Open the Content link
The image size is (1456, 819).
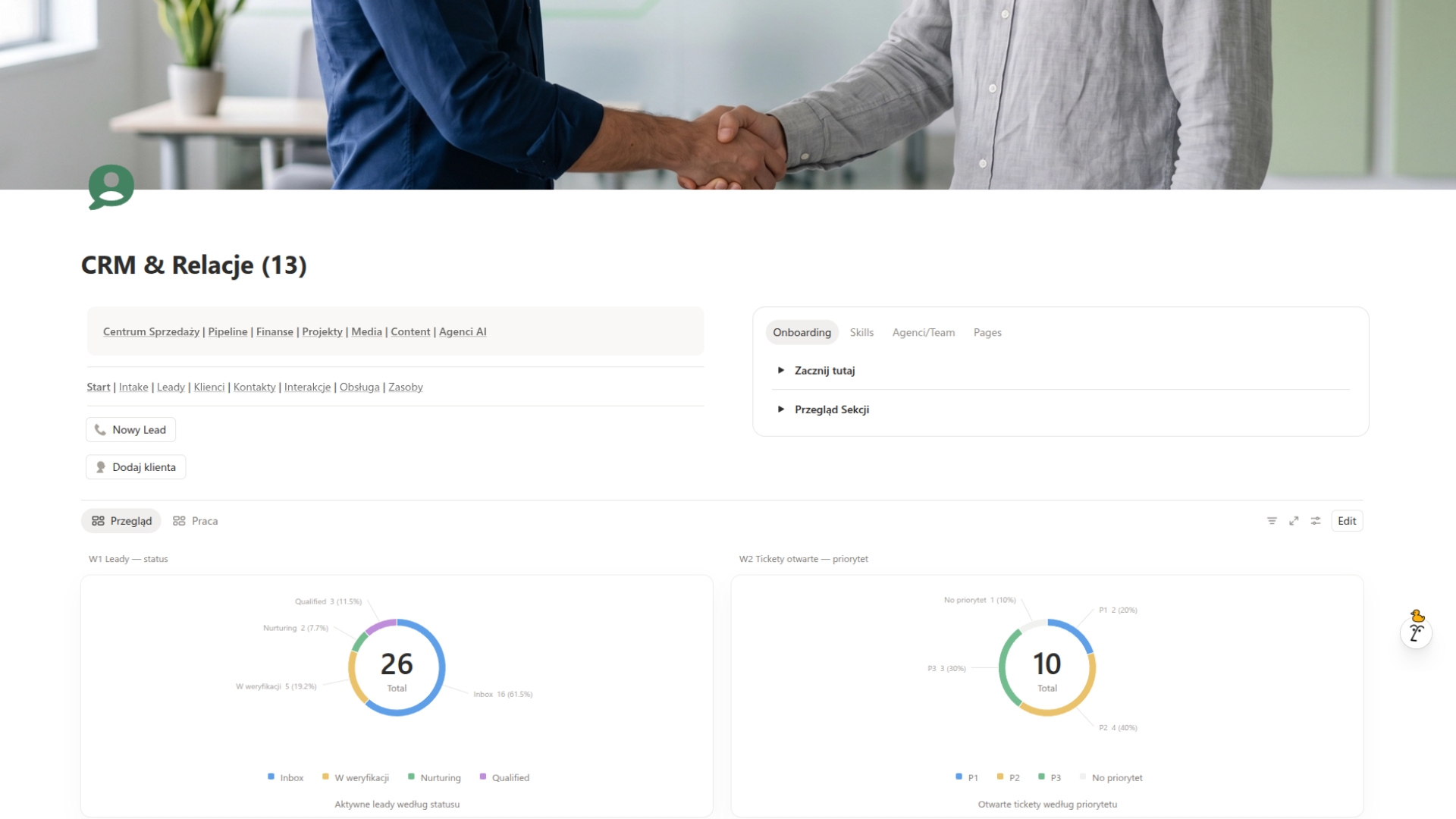[x=410, y=331]
